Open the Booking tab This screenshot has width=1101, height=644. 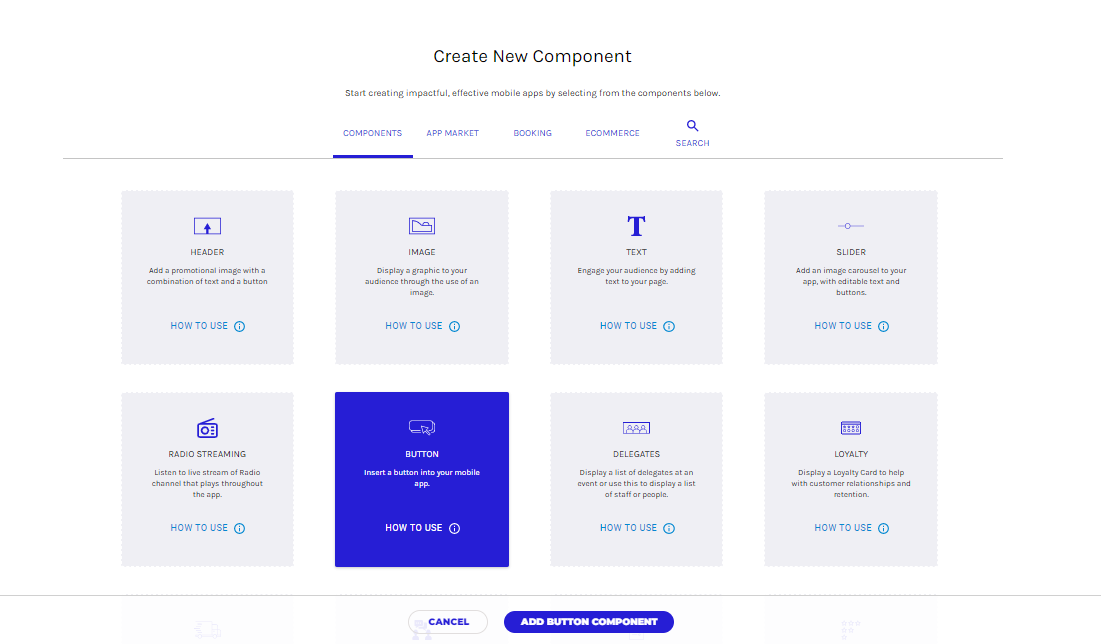point(532,133)
